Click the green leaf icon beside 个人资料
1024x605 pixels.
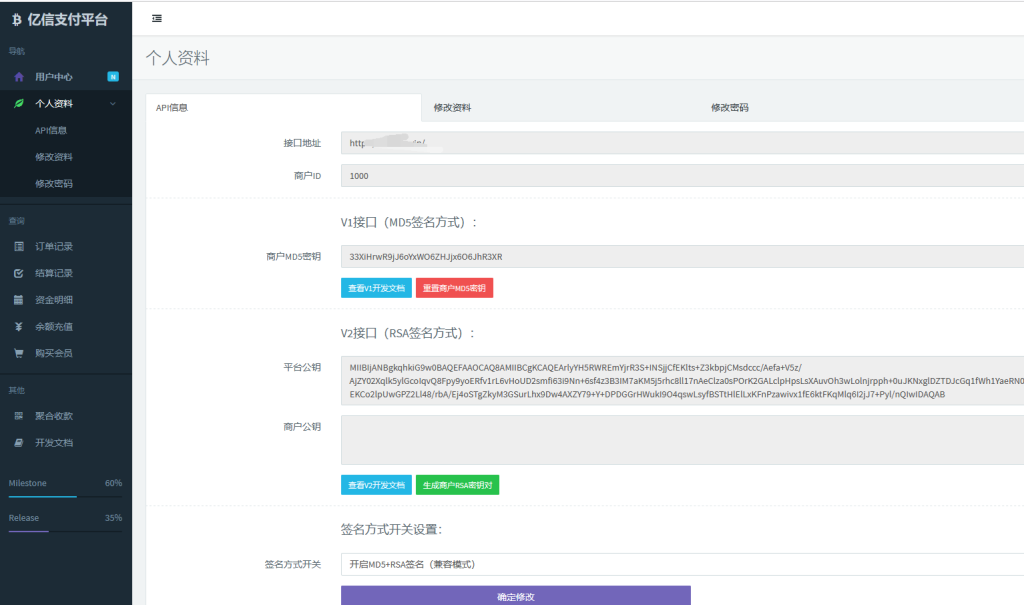pos(19,103)
